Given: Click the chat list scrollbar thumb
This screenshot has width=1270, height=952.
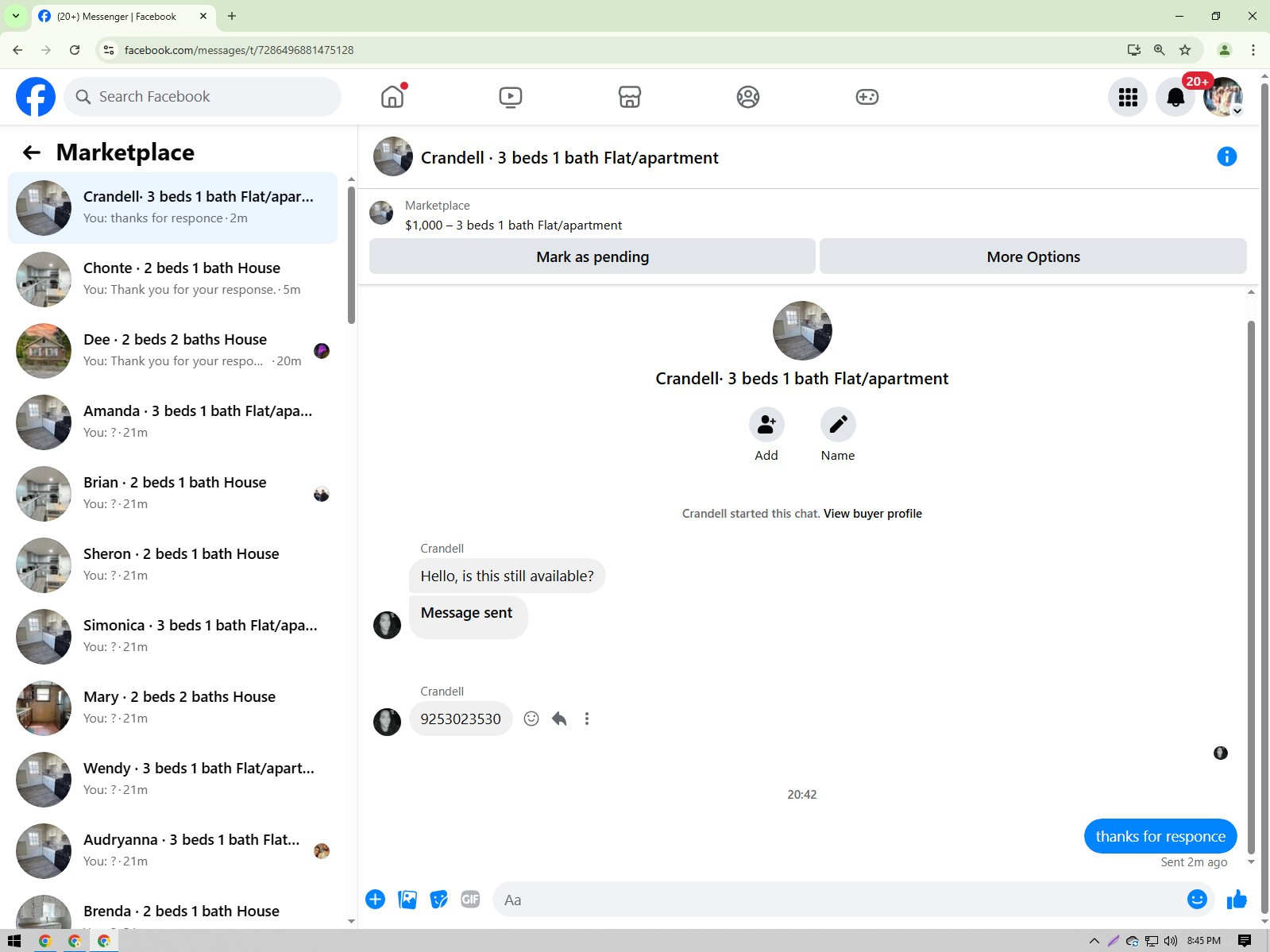Looking at the screenshot, I should 351,256.
